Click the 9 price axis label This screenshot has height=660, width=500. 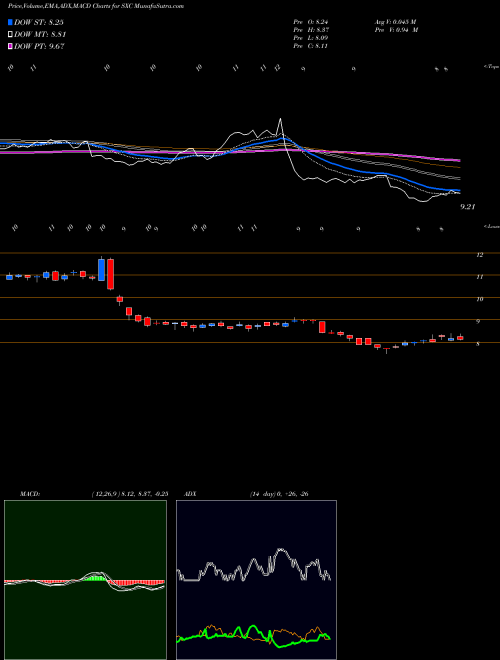click(478, 322)
